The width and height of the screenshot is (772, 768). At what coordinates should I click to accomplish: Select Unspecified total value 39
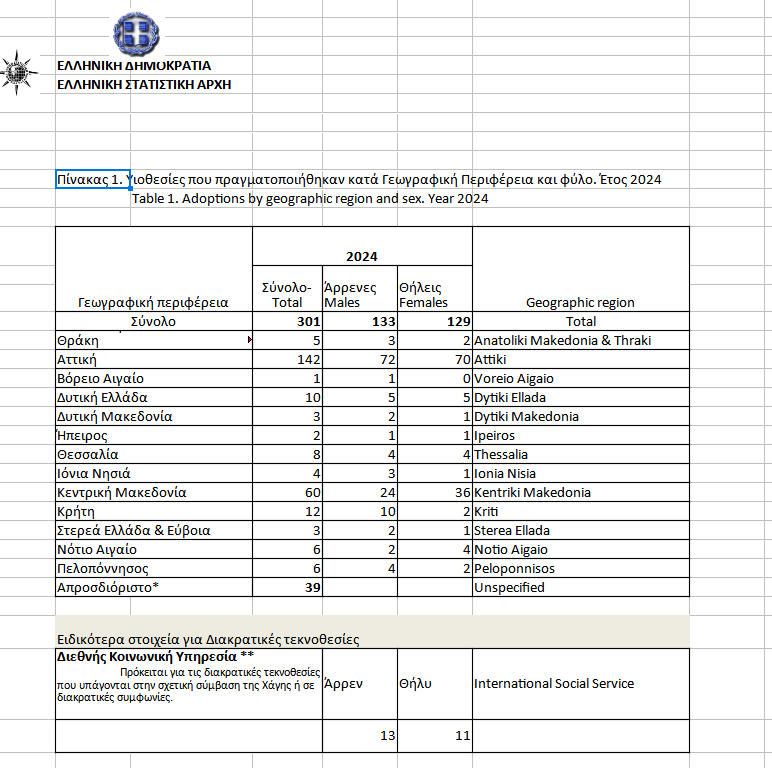pyautogui.click(x=288, y=587)
